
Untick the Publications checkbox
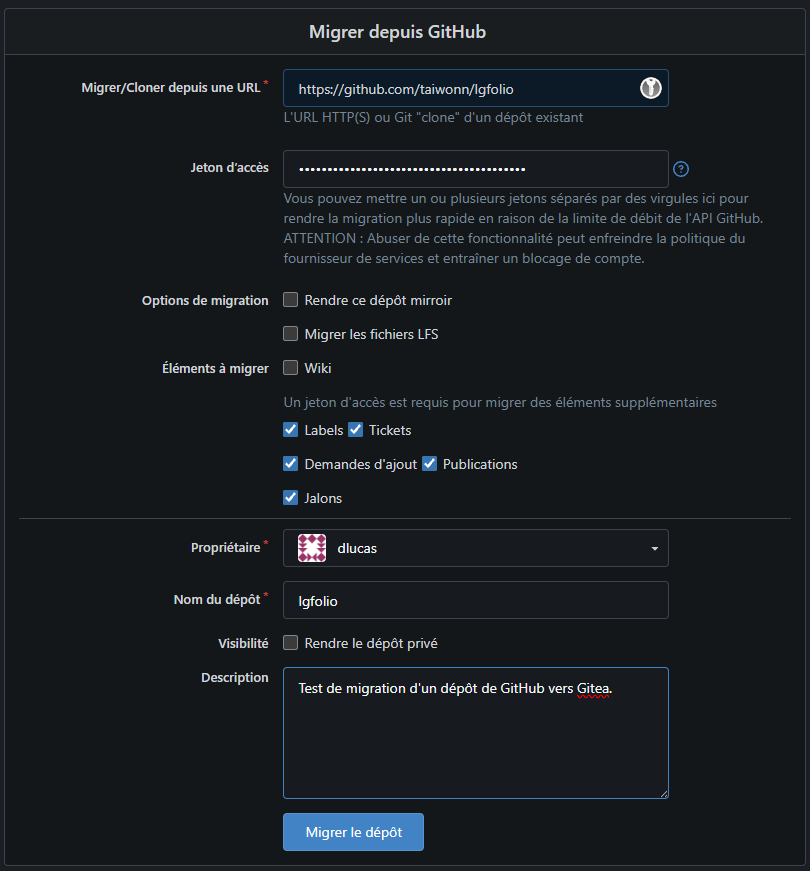pyautogui.click(x=429, y=464)
